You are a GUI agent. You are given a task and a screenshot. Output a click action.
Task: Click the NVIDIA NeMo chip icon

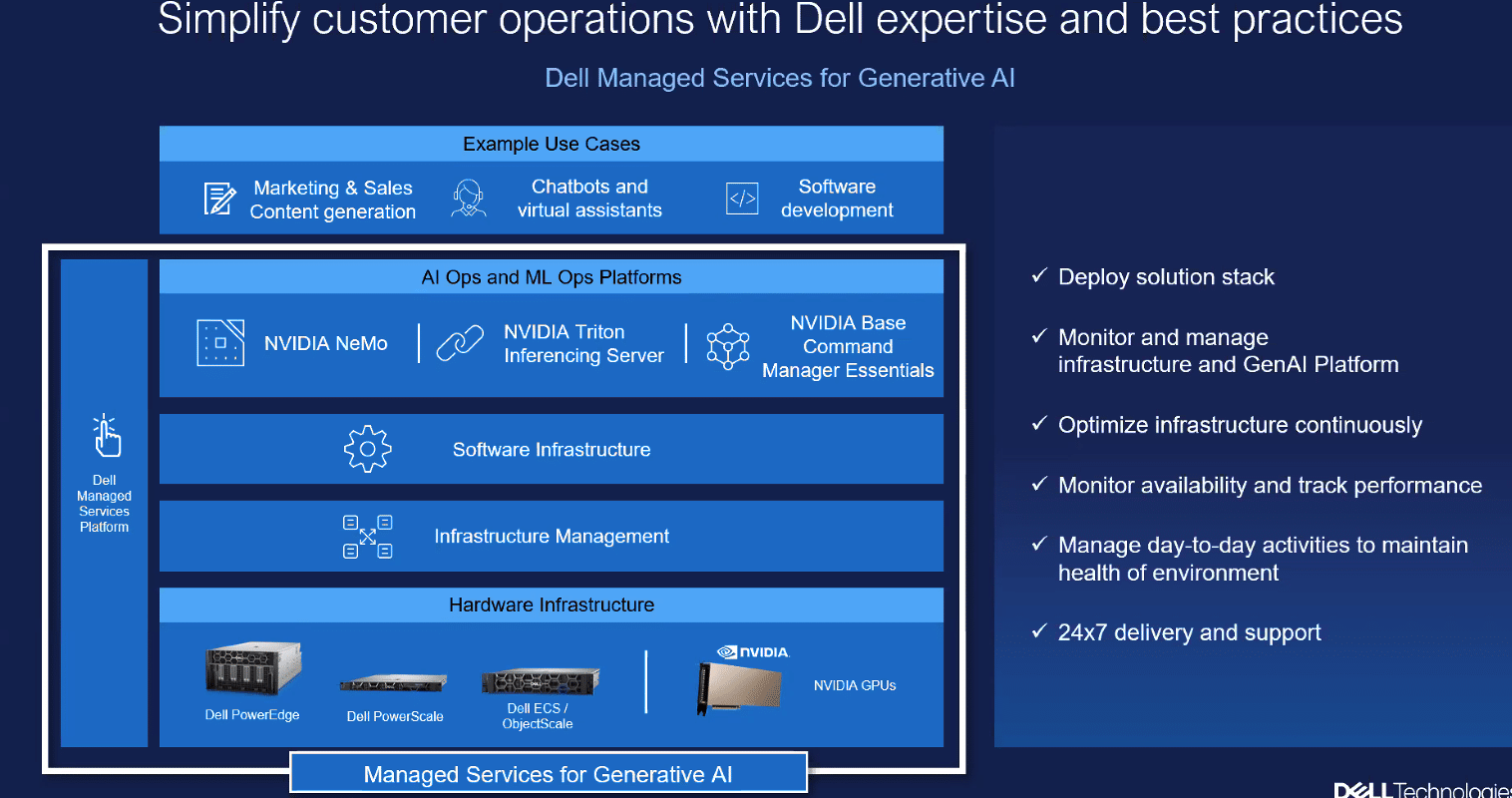tap(220, 342)
